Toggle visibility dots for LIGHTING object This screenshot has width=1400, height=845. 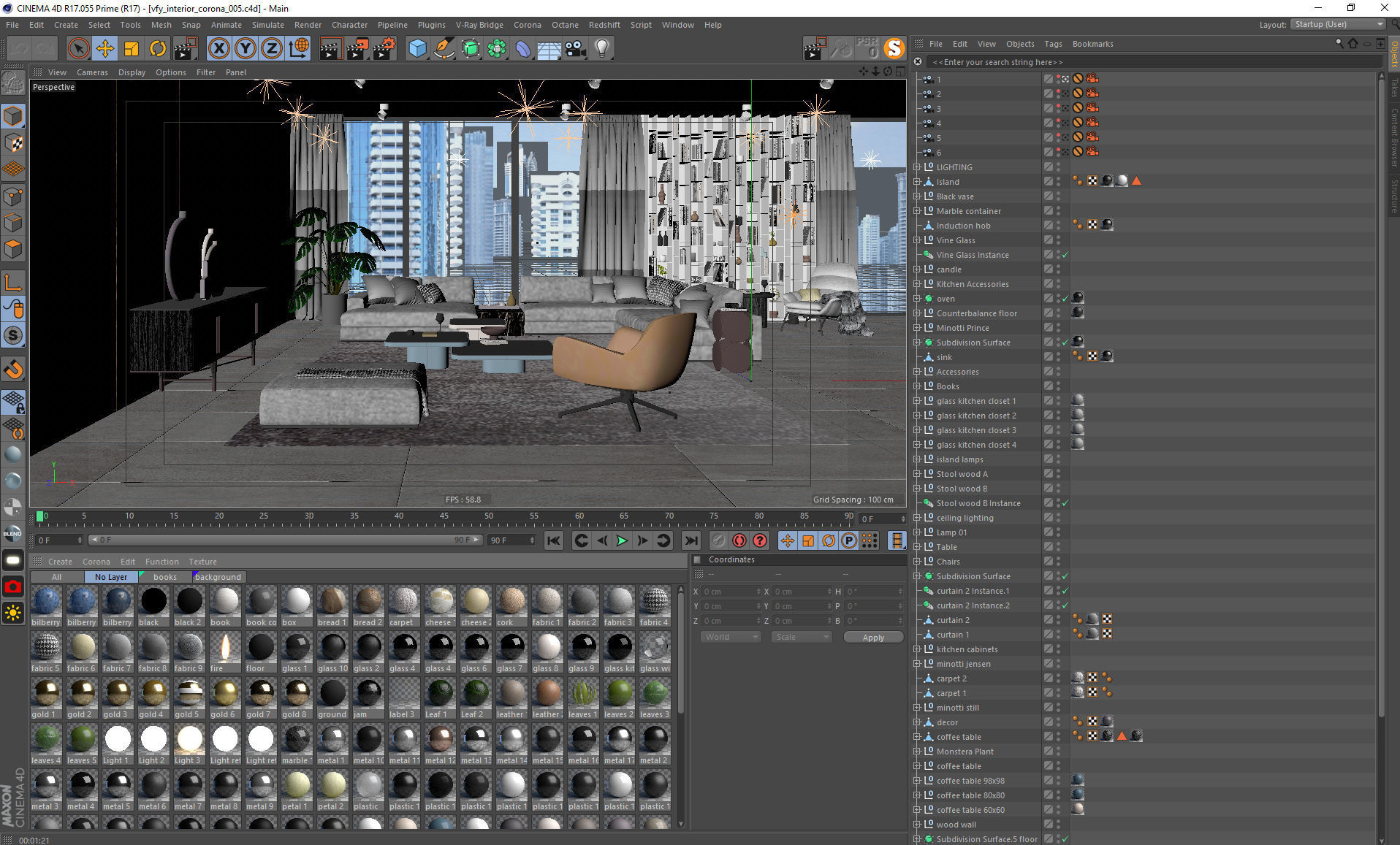point(1058,167)
